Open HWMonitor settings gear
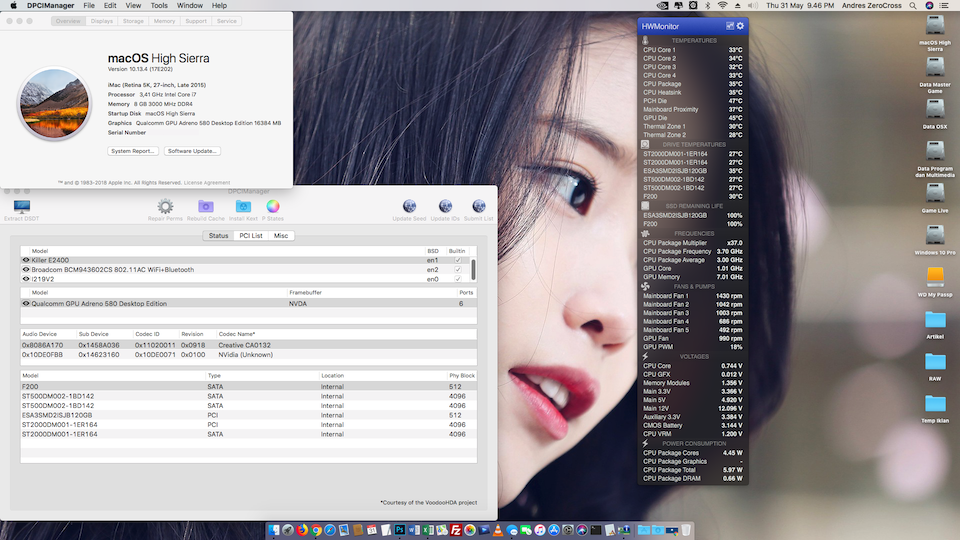This screenshot has width=960, height=540. tap(740, 26)
